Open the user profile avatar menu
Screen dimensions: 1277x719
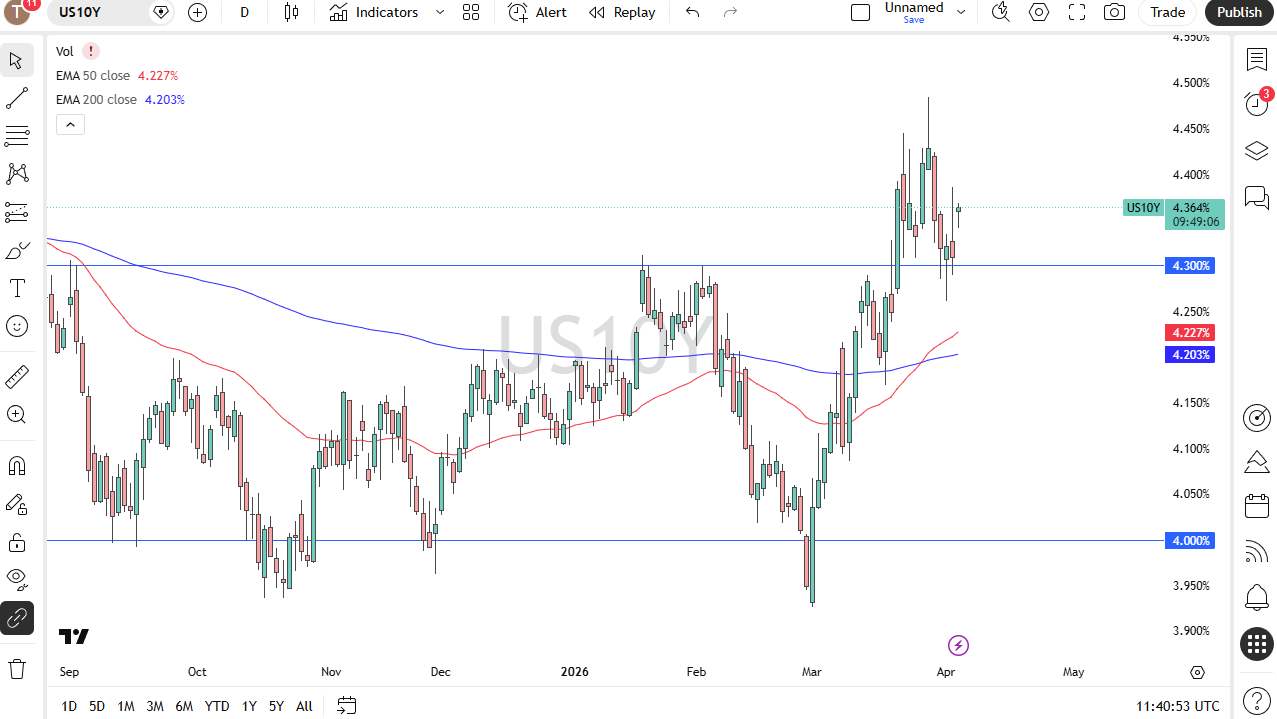tap(19, 12)
